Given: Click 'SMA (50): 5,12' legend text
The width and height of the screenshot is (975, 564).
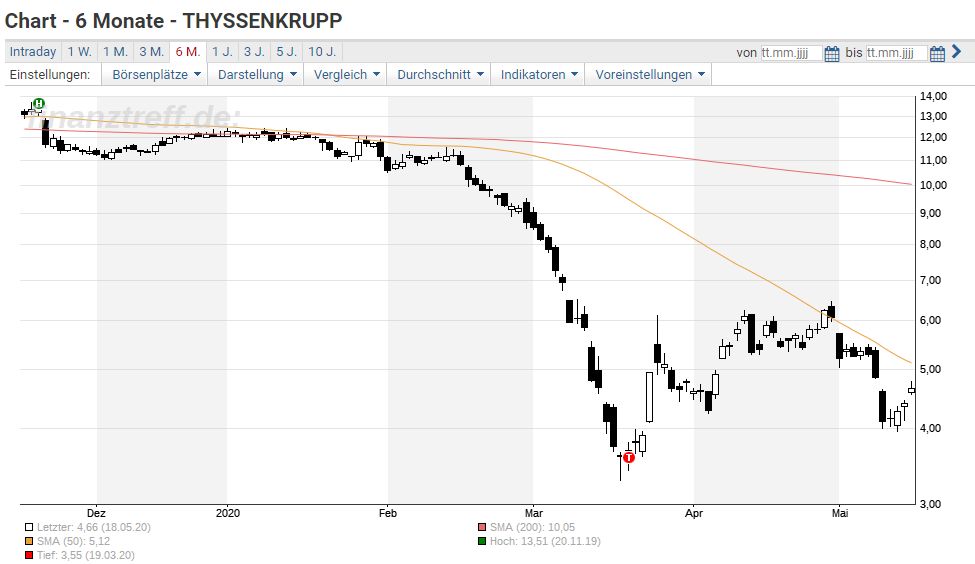Looking at the screenshot, I should tap(73, 542).
